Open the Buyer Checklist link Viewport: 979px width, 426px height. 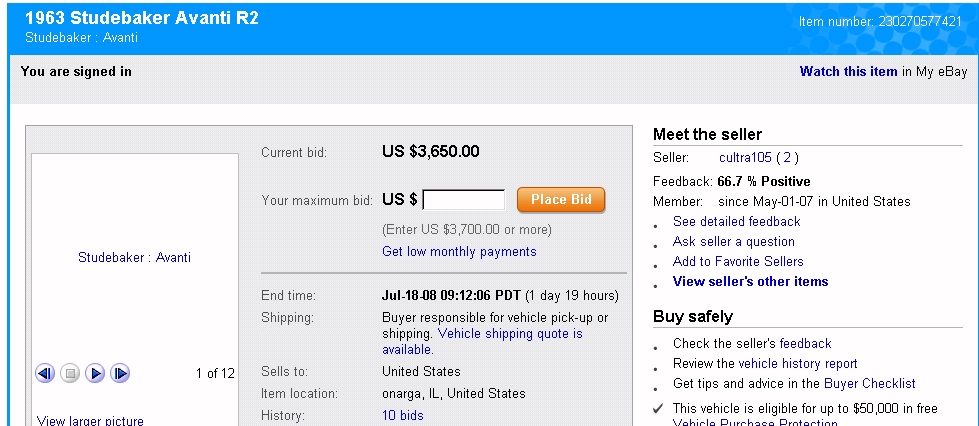point(869,383)
